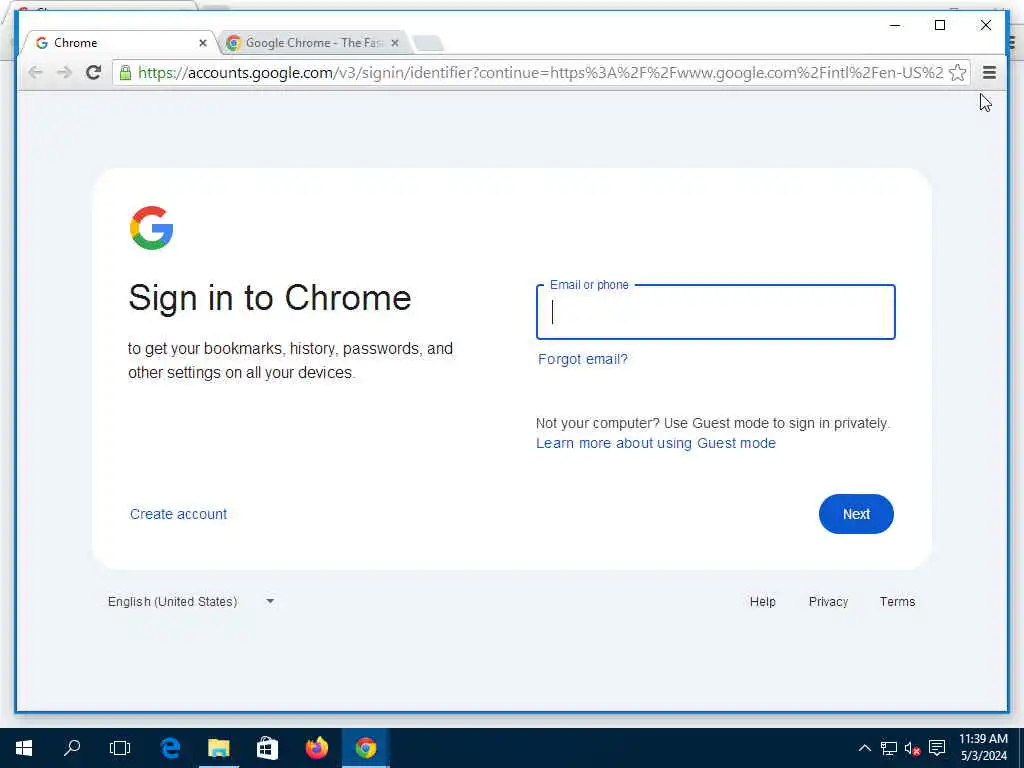Go back with the left arrow
Viewport: 1024px width, 768px height.
pyautogui.click(x=35, y=72)
